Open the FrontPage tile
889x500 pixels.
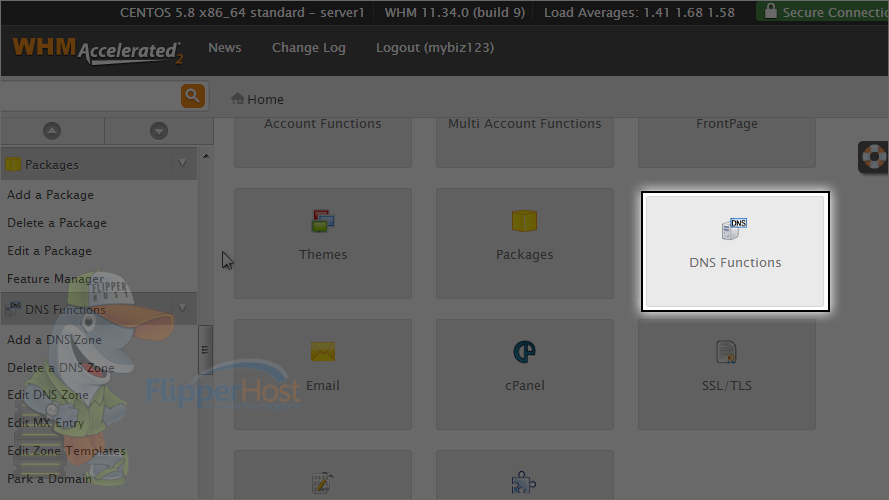point(726,143)
